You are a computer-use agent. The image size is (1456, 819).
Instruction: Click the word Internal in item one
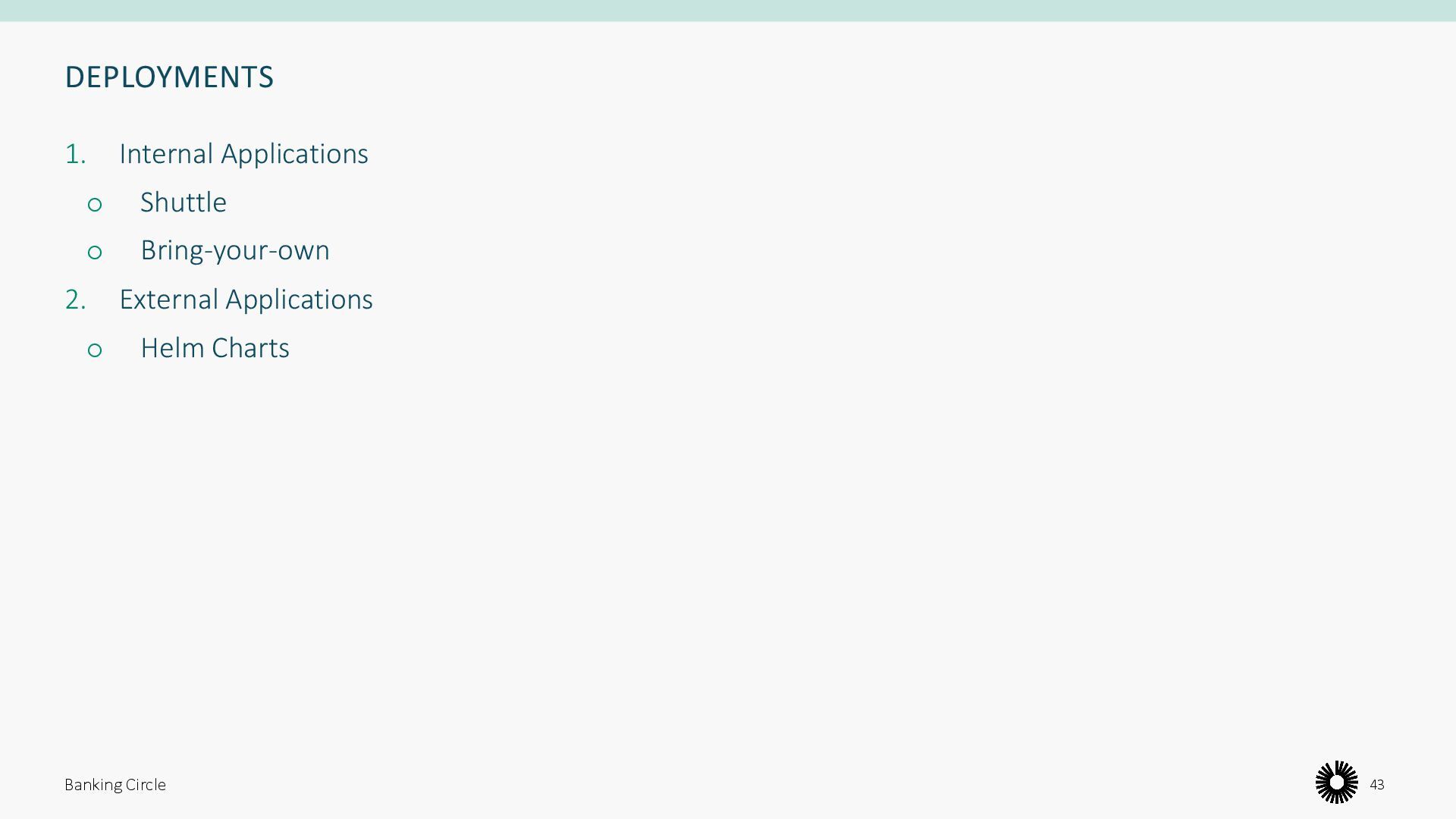pyautogui.click(x=166, y=154)
